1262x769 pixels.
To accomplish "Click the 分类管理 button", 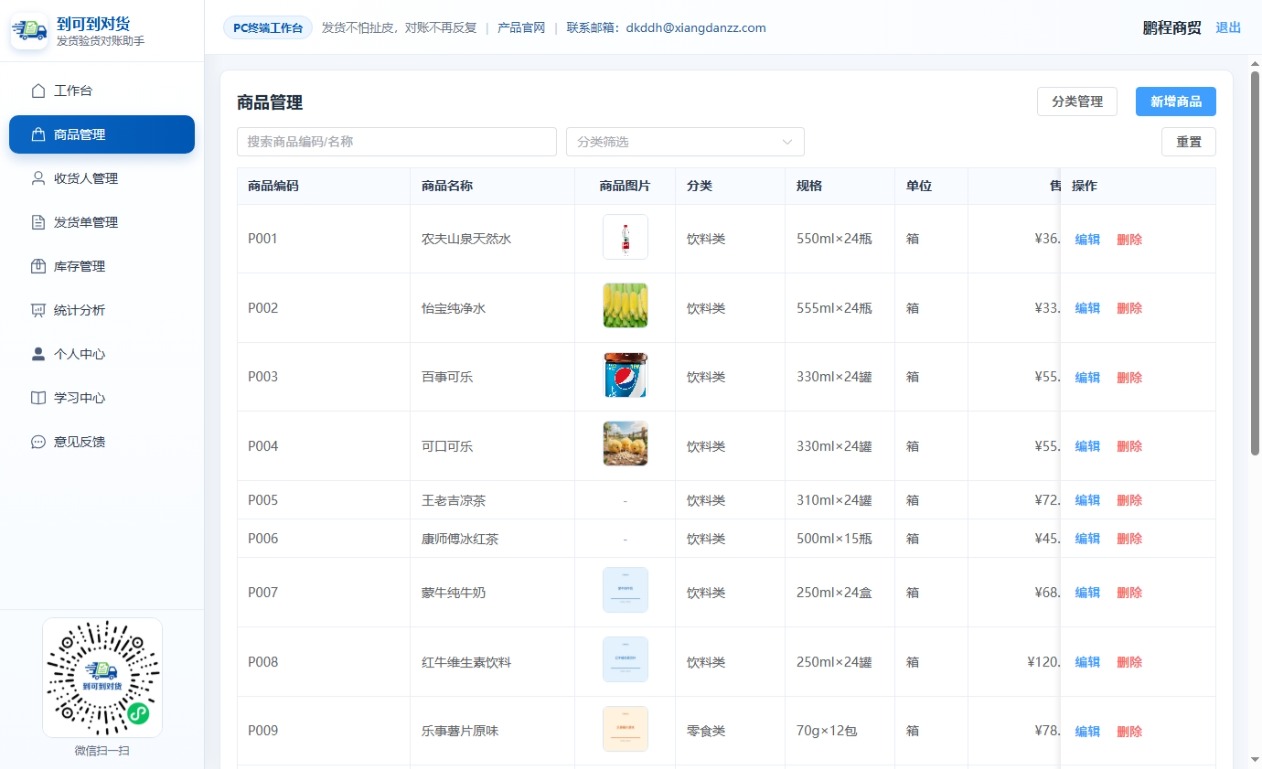I will tap(1077, 101).
